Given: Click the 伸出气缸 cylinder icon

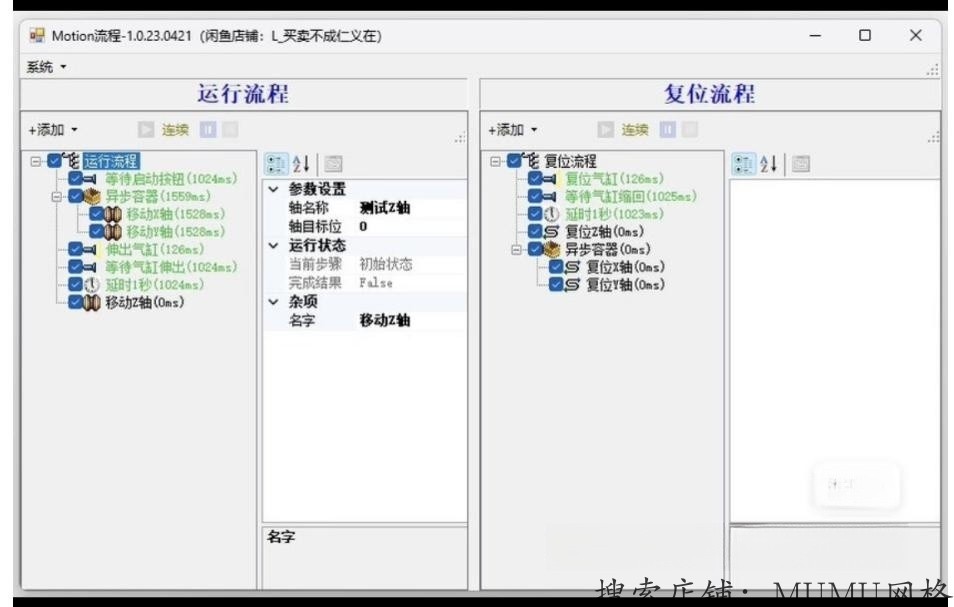Looking at the screenshot, I should pyautogui.click(x=91, y=249).
